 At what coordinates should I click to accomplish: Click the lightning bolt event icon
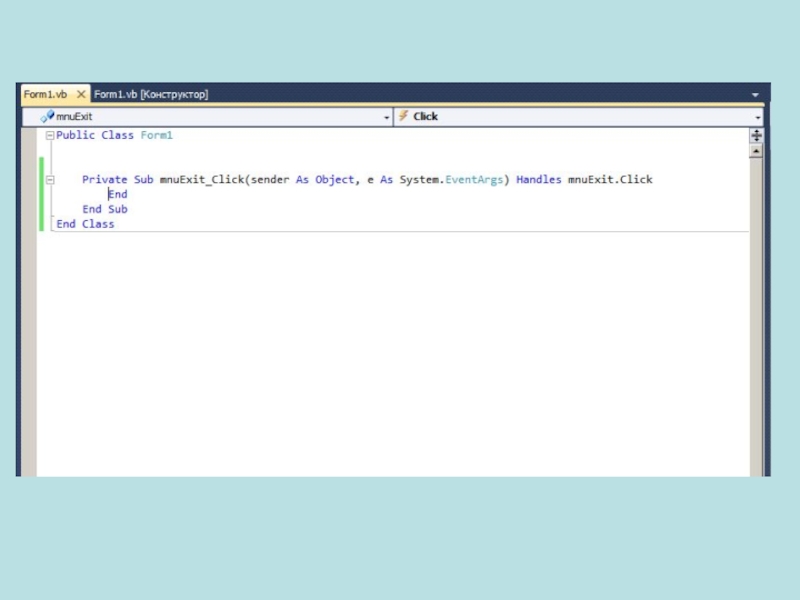[403, 116]
